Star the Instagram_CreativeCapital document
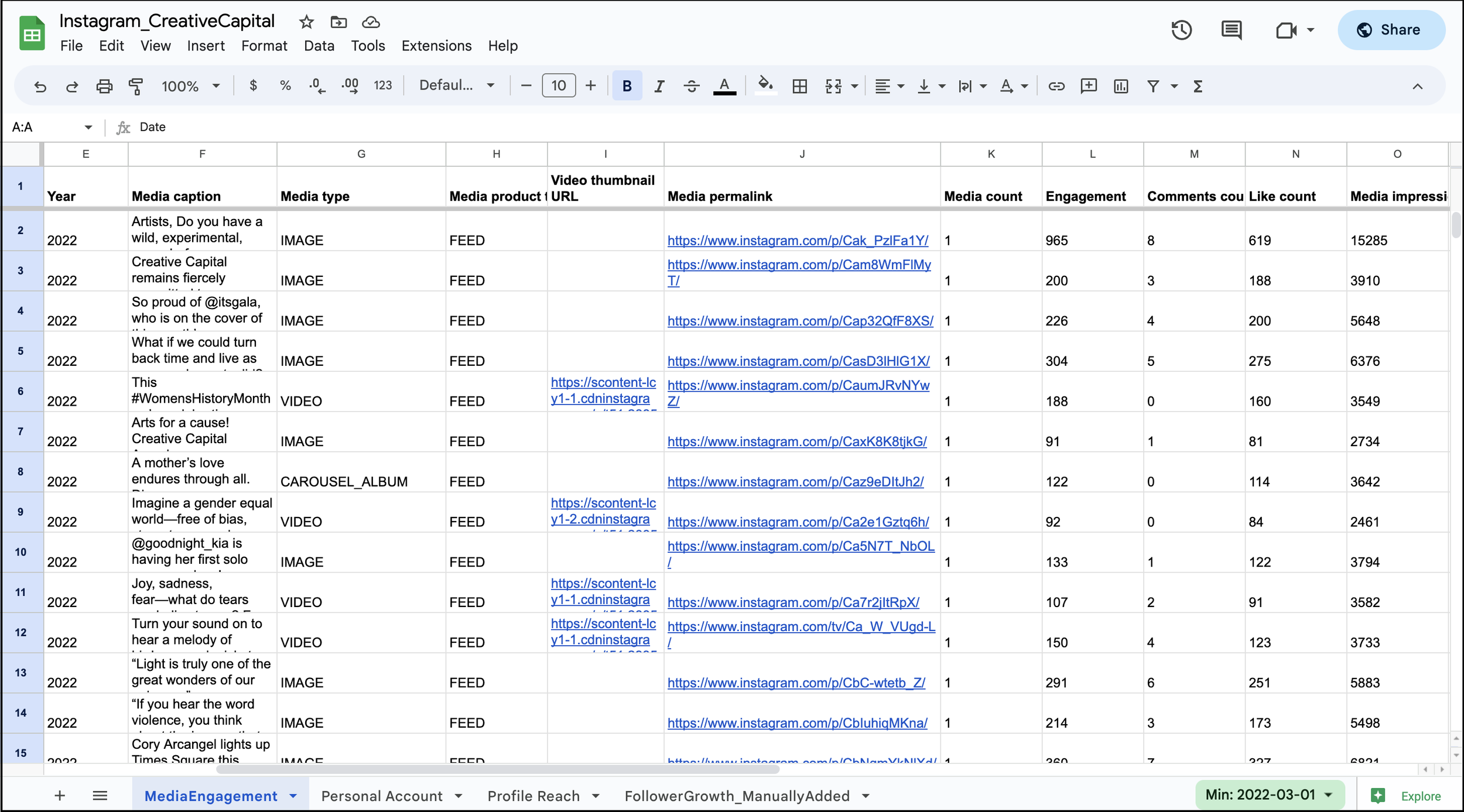The height and width of the screenshot is (812, 1464). tap(306, 22)
